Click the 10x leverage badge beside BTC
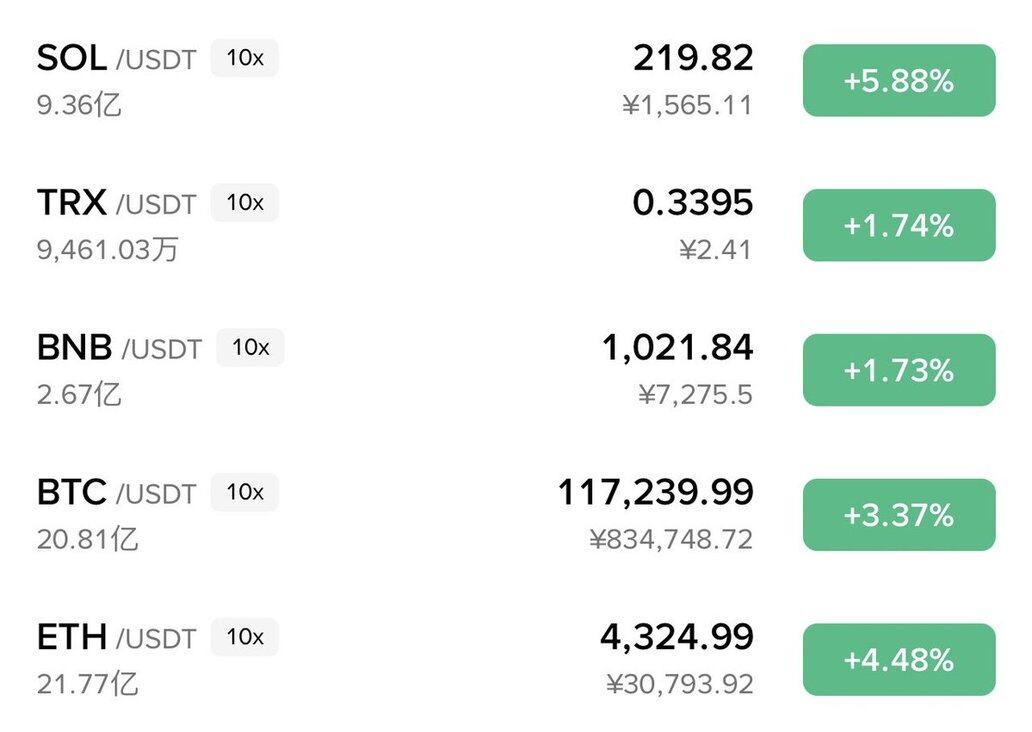1032x732 pixels. click(x=245, y=492)
